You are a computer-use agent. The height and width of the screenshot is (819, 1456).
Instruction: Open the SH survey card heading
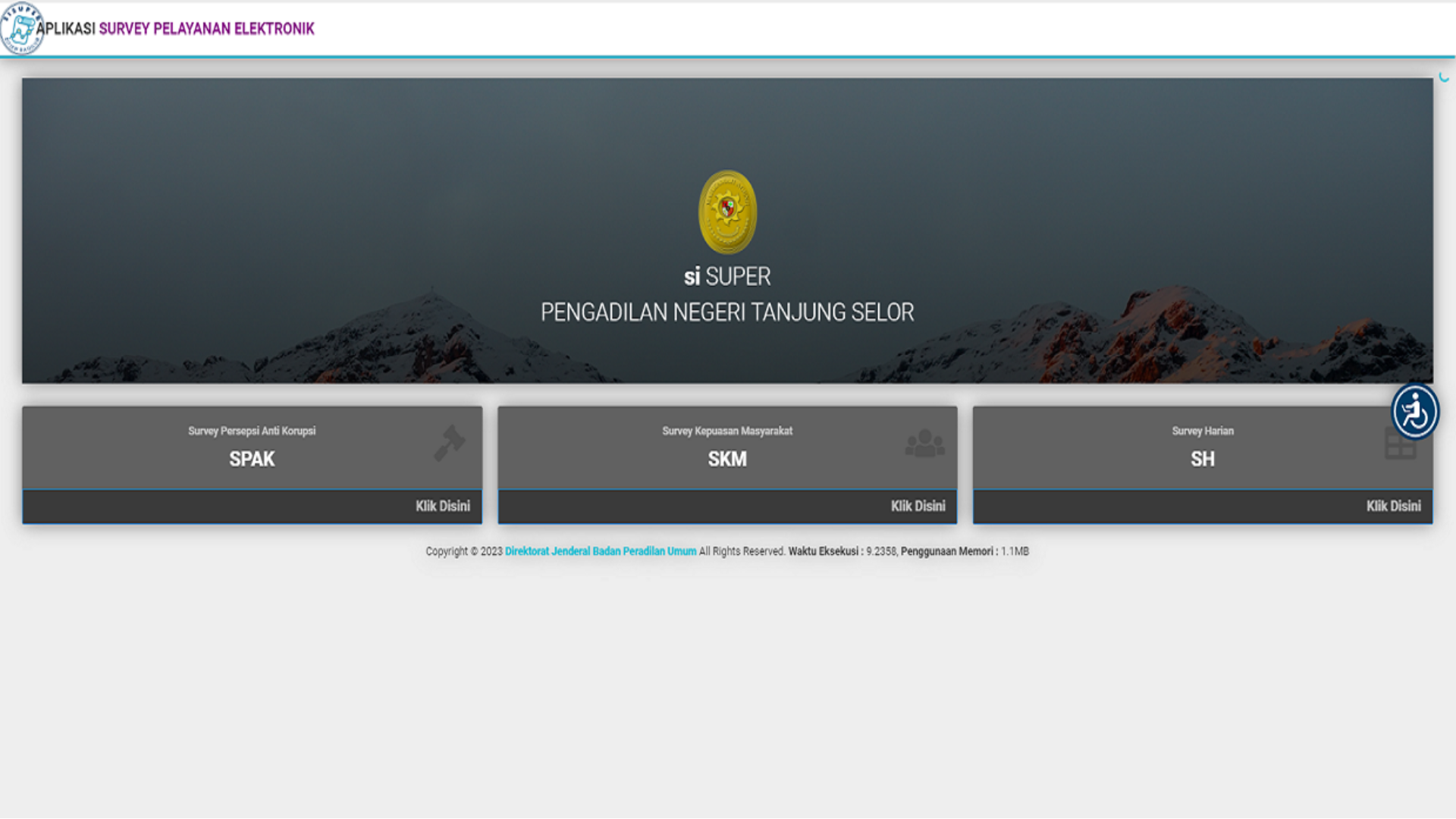pos(1202,459)
